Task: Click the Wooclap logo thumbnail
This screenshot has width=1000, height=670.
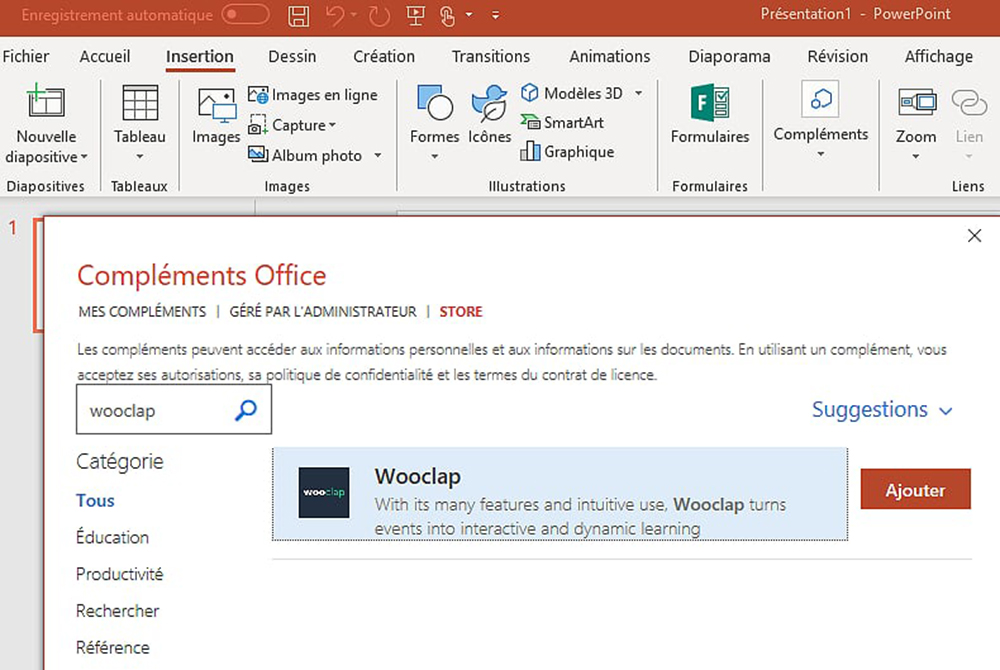Action: click(324, 492)
